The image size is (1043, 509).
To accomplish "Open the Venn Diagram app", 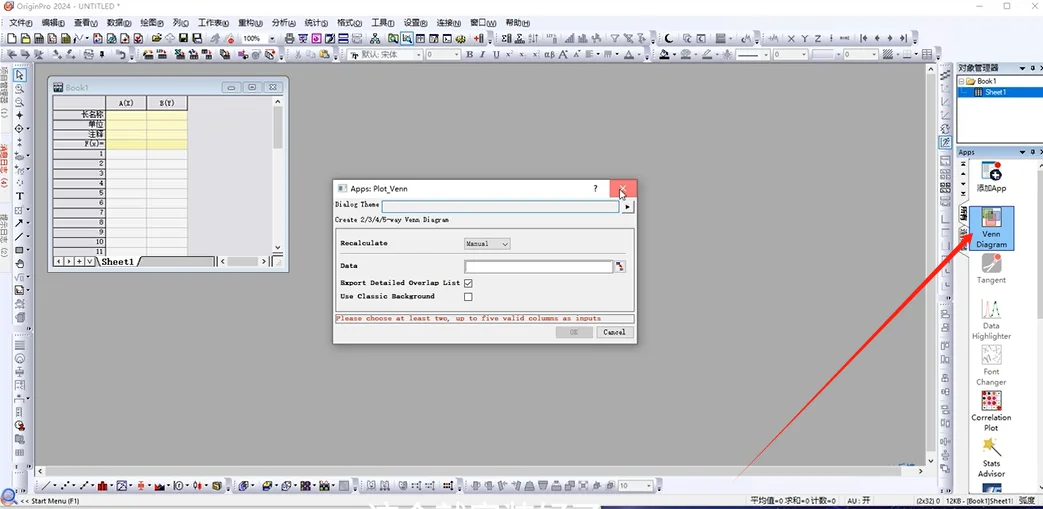I will coord(991,228).
